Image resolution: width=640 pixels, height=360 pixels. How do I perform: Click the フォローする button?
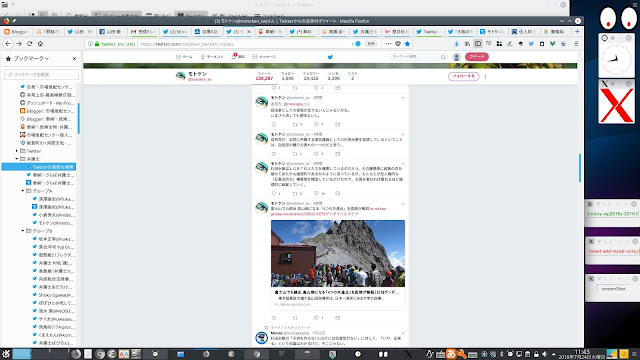(463, 76)
